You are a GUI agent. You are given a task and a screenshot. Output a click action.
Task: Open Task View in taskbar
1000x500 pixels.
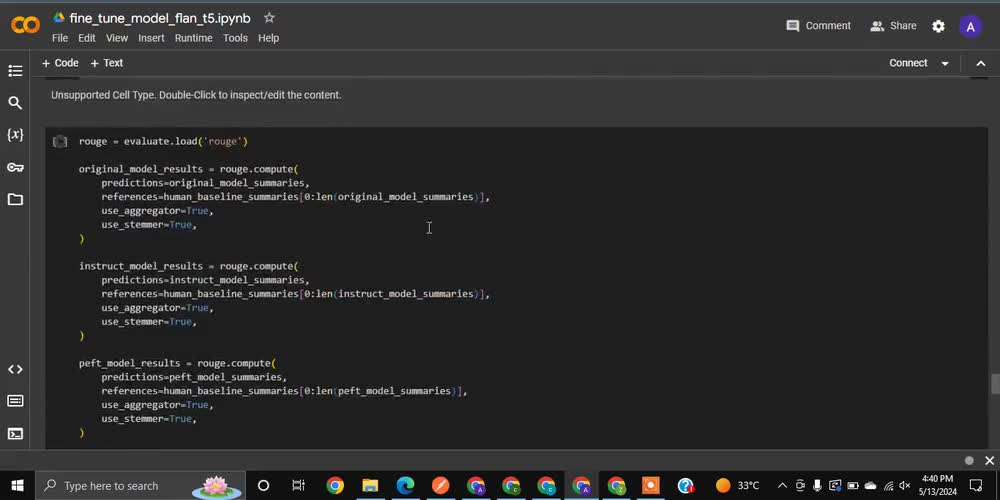[298, 486]
